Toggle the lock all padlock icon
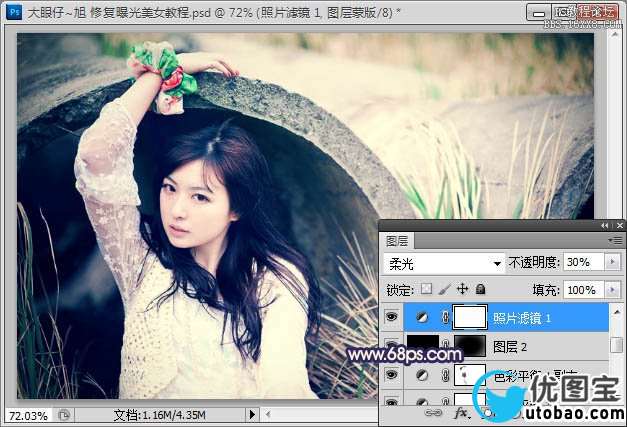The width and height of the screenshot is (627, 427). tap(481, 289)
